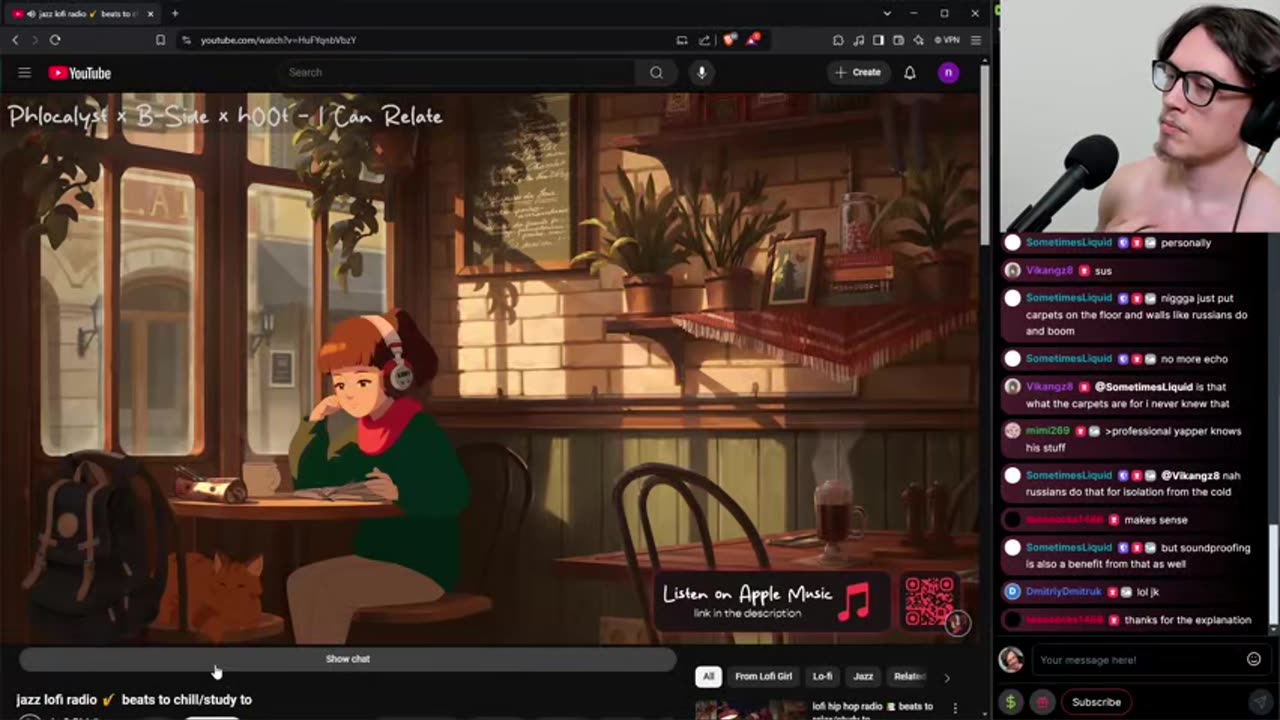Click the Listen on Apple Music banner

tap(772, 602)
